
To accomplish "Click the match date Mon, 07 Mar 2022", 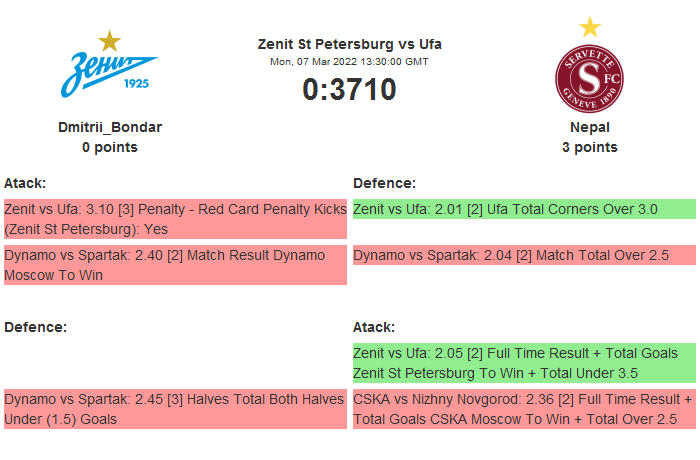I will click(349, 61).
